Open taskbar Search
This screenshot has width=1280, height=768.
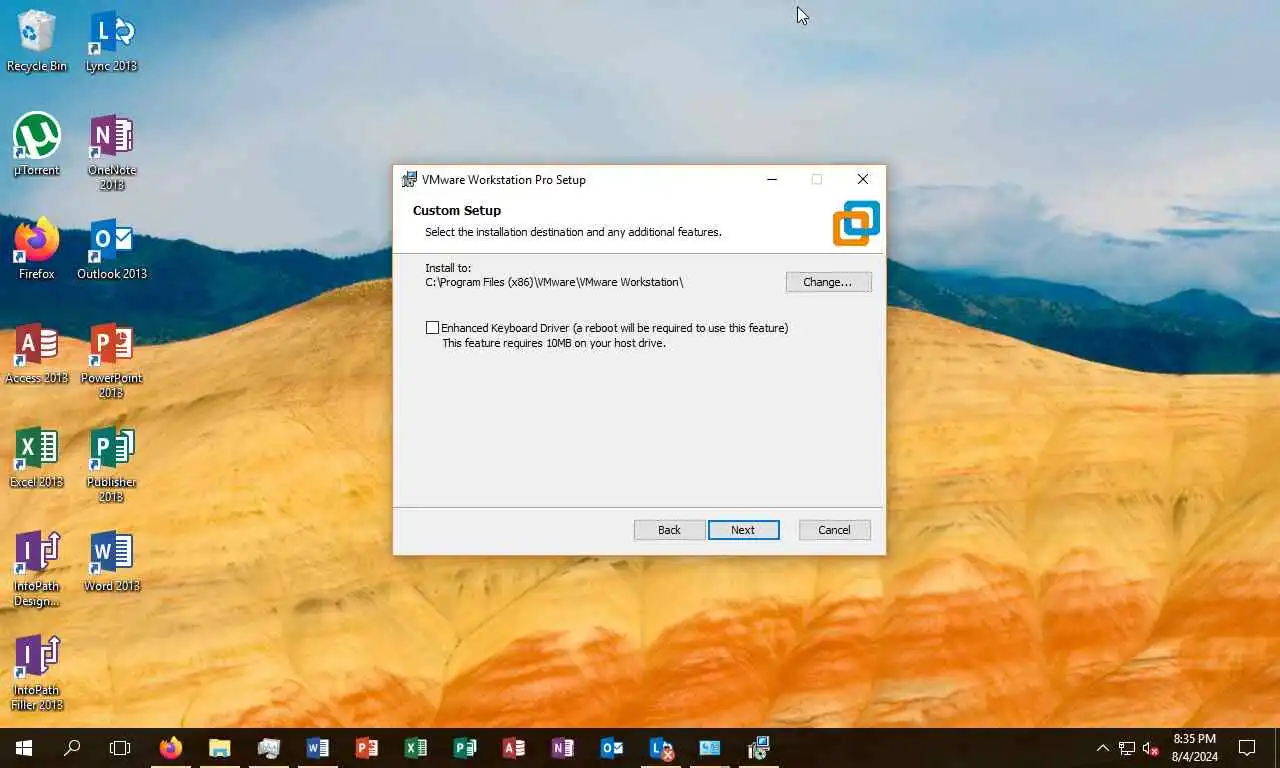tap(72, 748)
